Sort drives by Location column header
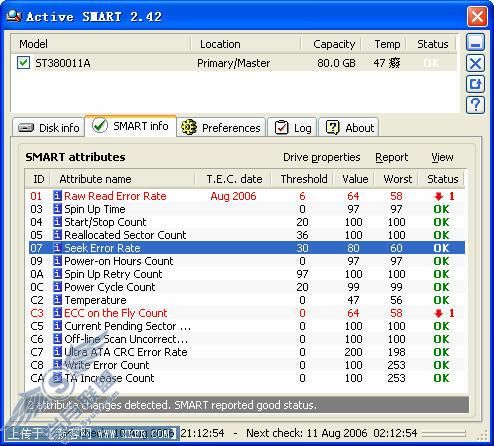494x446 pixels. (246, 44)
